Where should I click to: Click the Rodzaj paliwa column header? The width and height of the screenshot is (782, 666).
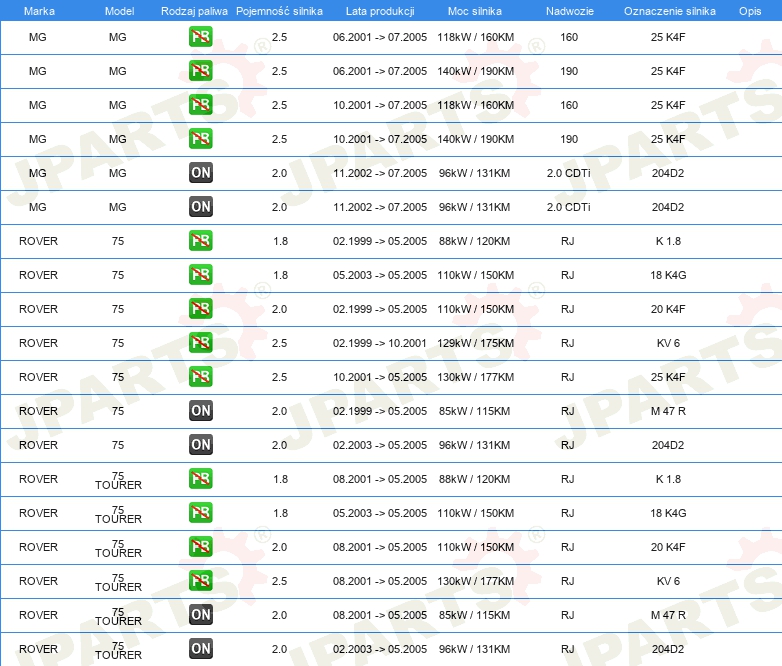(x=194, y=11)
